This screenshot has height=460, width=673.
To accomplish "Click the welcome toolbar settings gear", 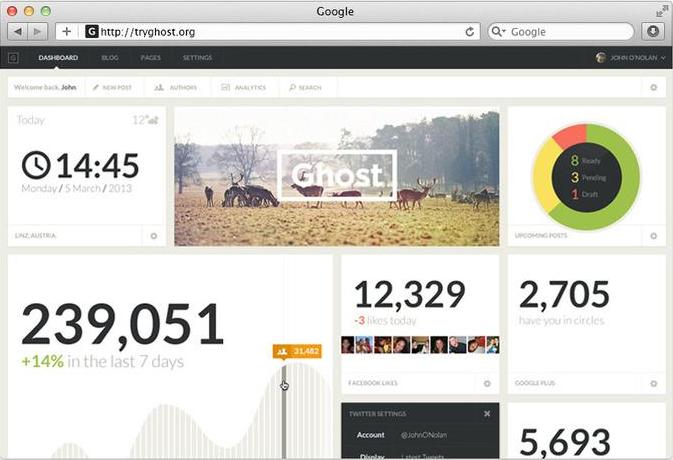I will coord(653,88).
